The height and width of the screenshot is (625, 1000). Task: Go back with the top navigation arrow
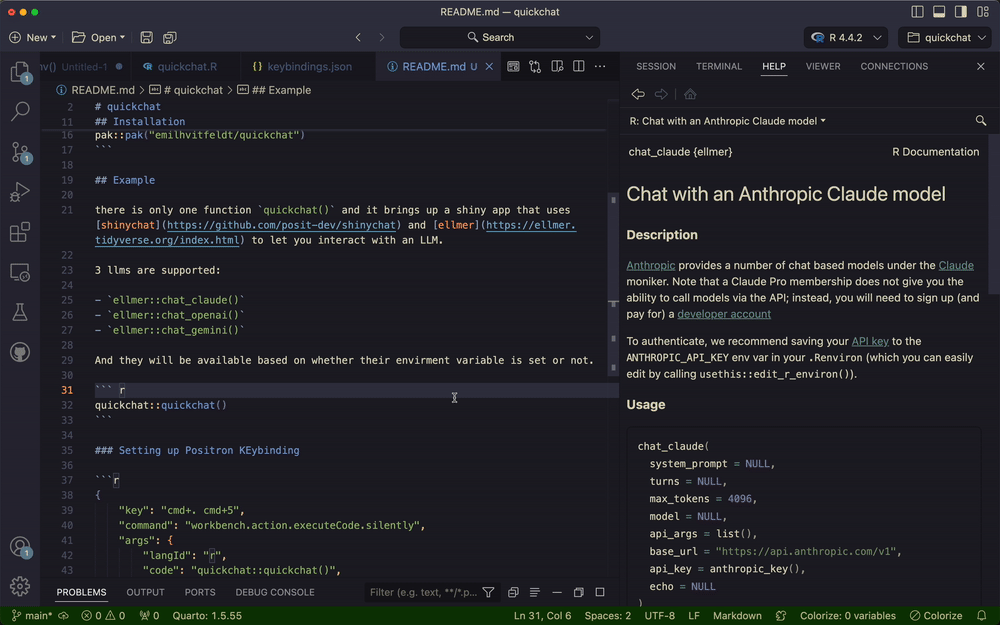(x=358, y=38)
